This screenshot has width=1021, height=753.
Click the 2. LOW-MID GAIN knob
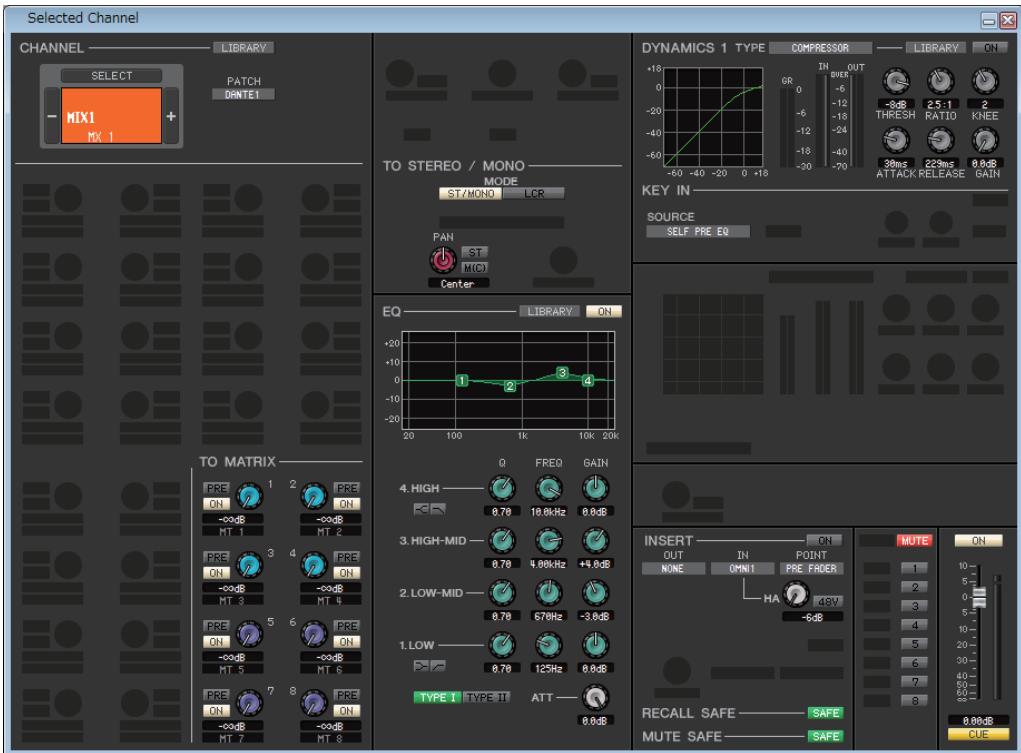pyautogui.click(x=594, y=593)
